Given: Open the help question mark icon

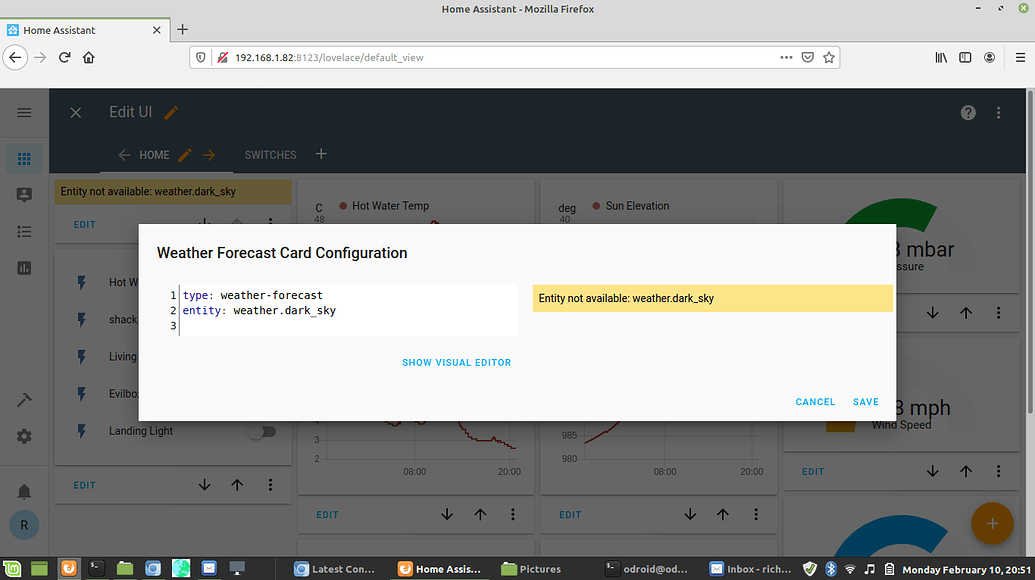Looking at the screenshot, I should 968,113.
